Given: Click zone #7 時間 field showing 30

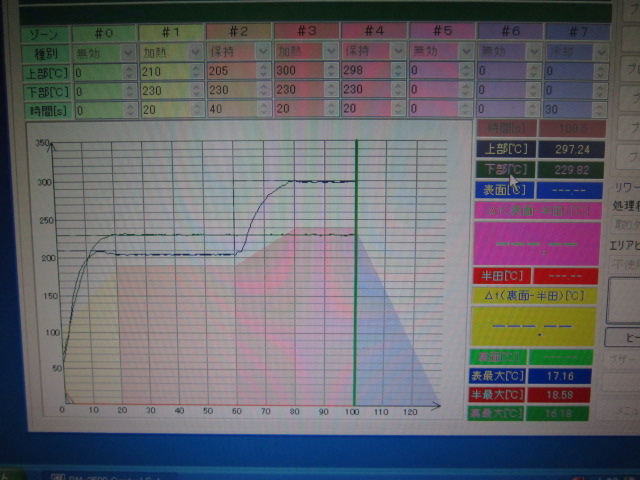Looking at the screenshot, I should (x=565, y=108).
